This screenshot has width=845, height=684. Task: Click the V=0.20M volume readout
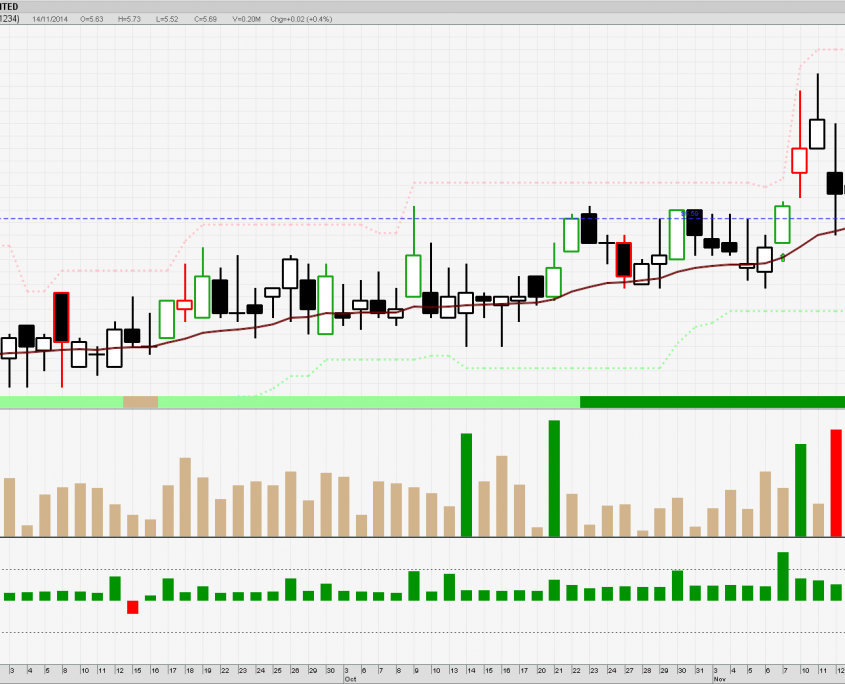tap(247, 19)
